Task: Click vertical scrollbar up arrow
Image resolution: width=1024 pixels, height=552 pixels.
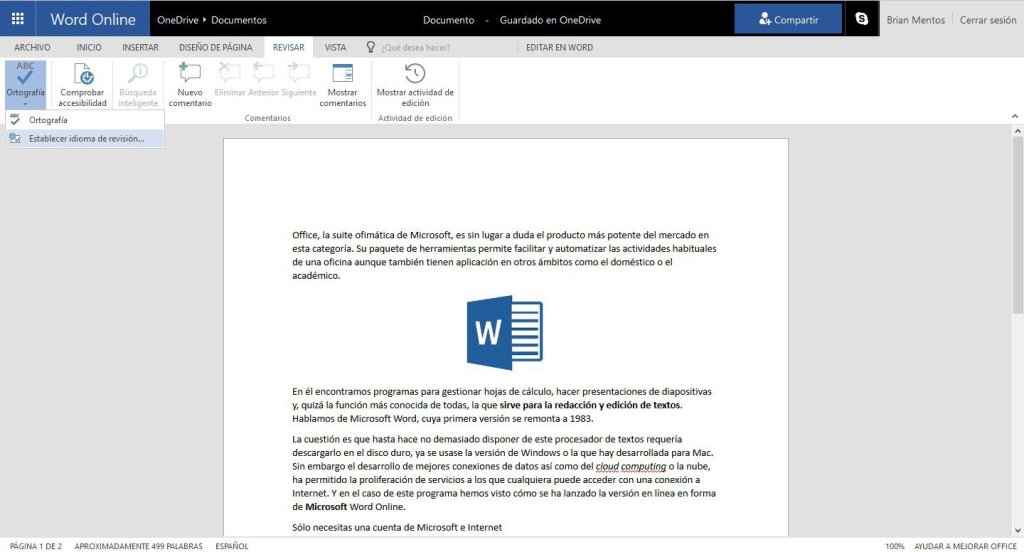Action: point(1017,131)
